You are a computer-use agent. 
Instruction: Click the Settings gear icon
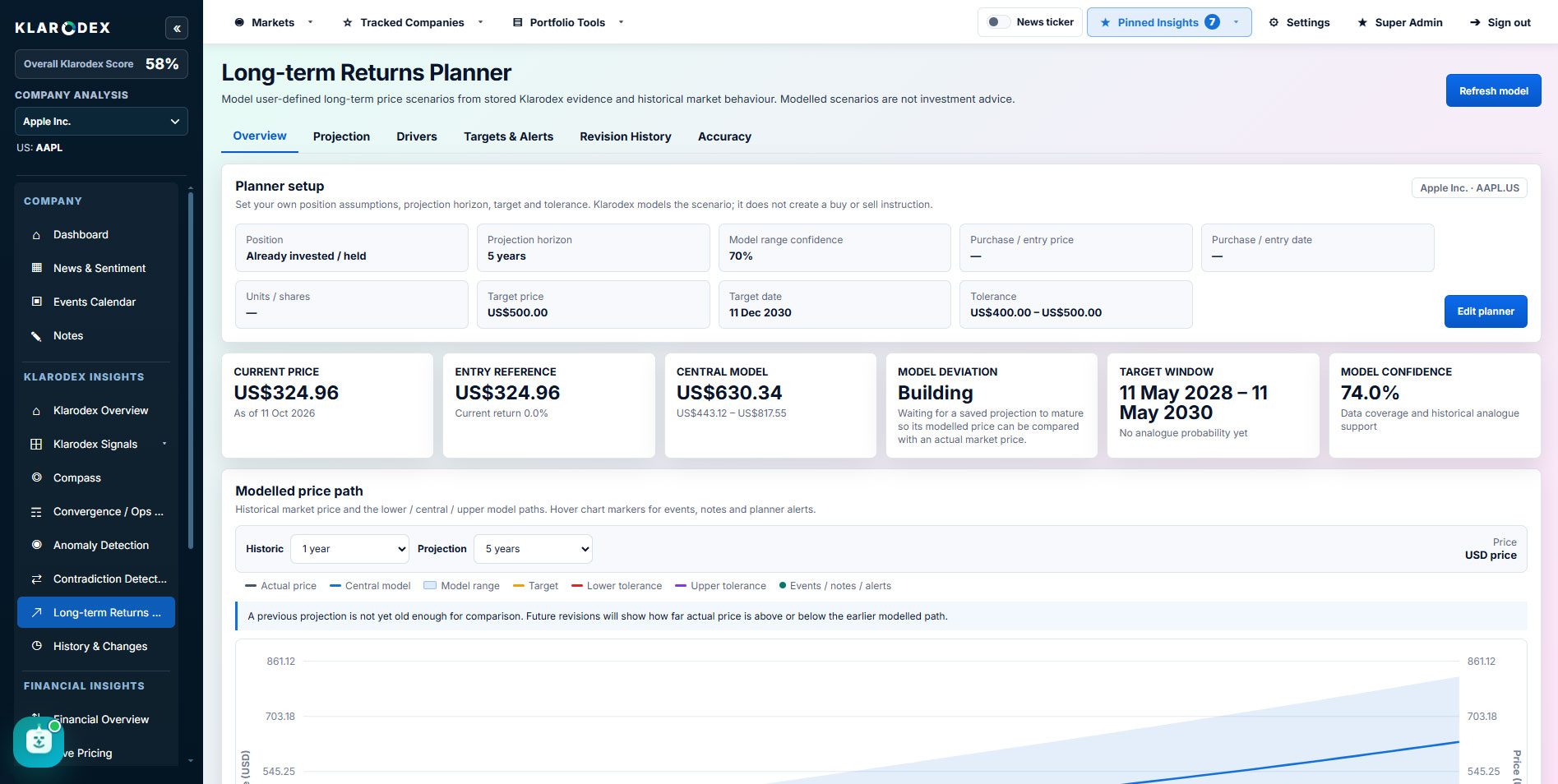pyautogui.click(x=1274, y=22)
